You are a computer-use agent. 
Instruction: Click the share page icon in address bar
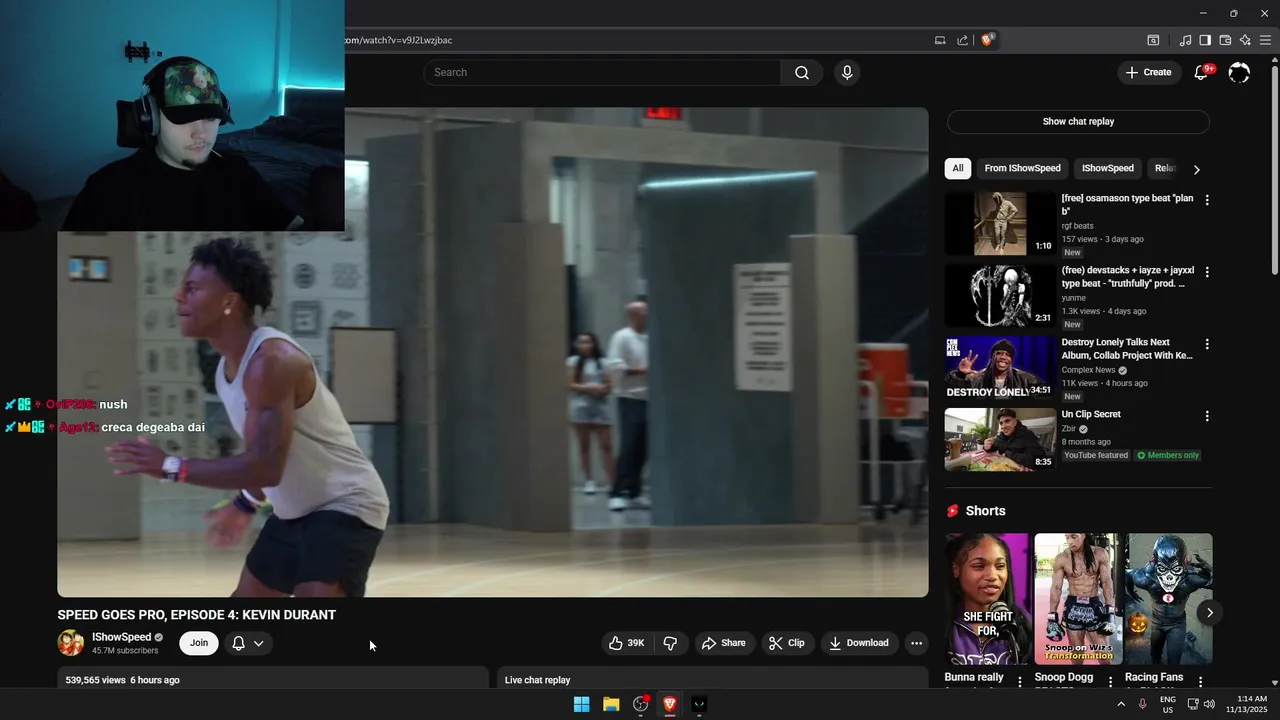(x=962, y=40)
